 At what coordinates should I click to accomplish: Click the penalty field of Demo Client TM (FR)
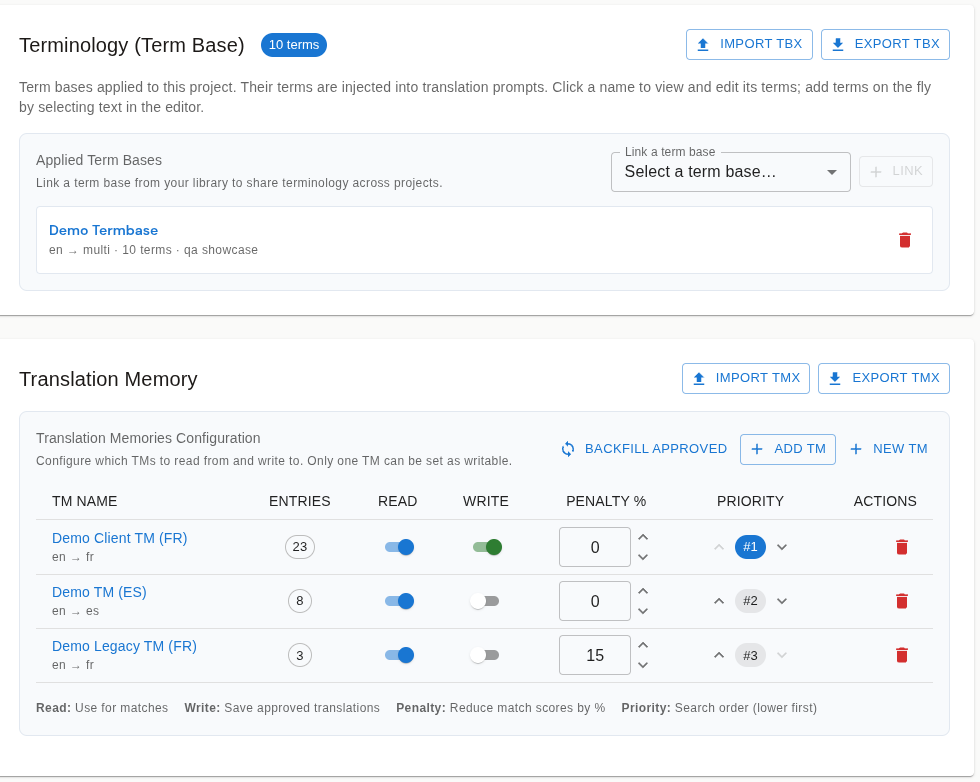[x=595, y=547]
